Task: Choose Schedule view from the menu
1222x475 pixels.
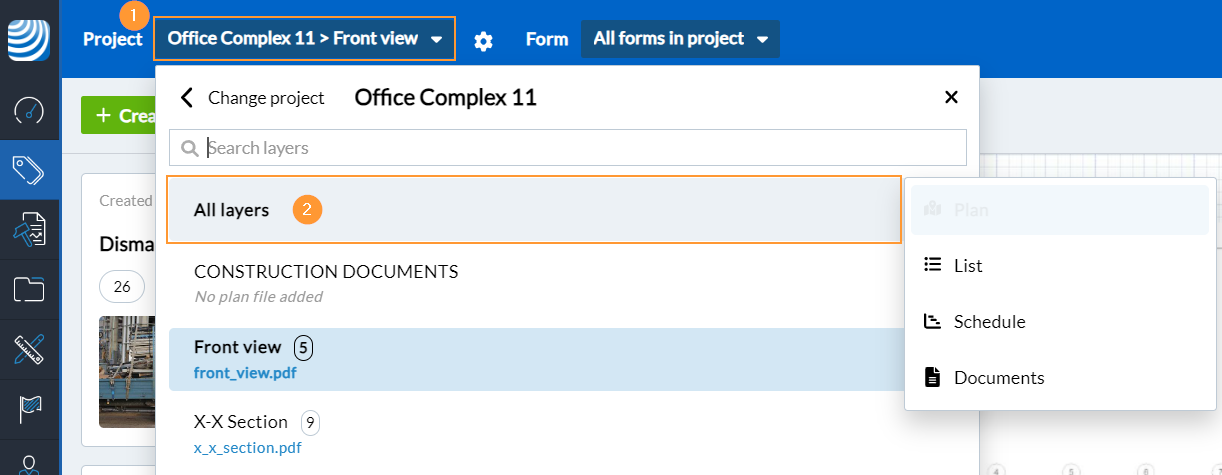Action: pyautogui.click(x=989, y=322)
